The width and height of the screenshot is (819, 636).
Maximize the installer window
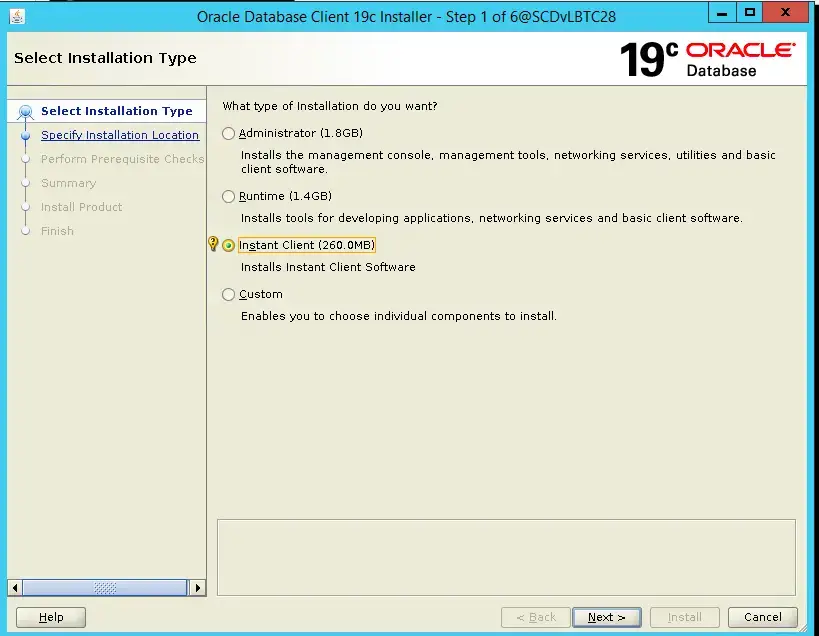749,15
